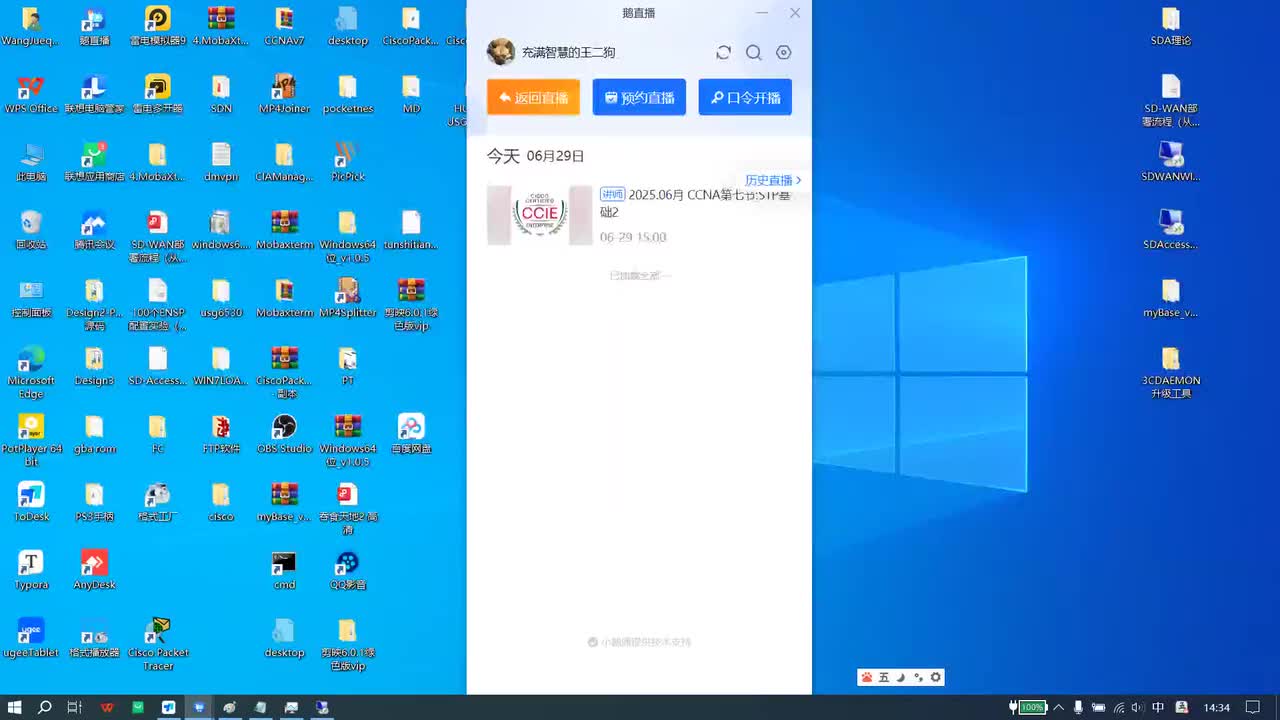Select the 回收站 recycle bin icon

coord(31,230)
